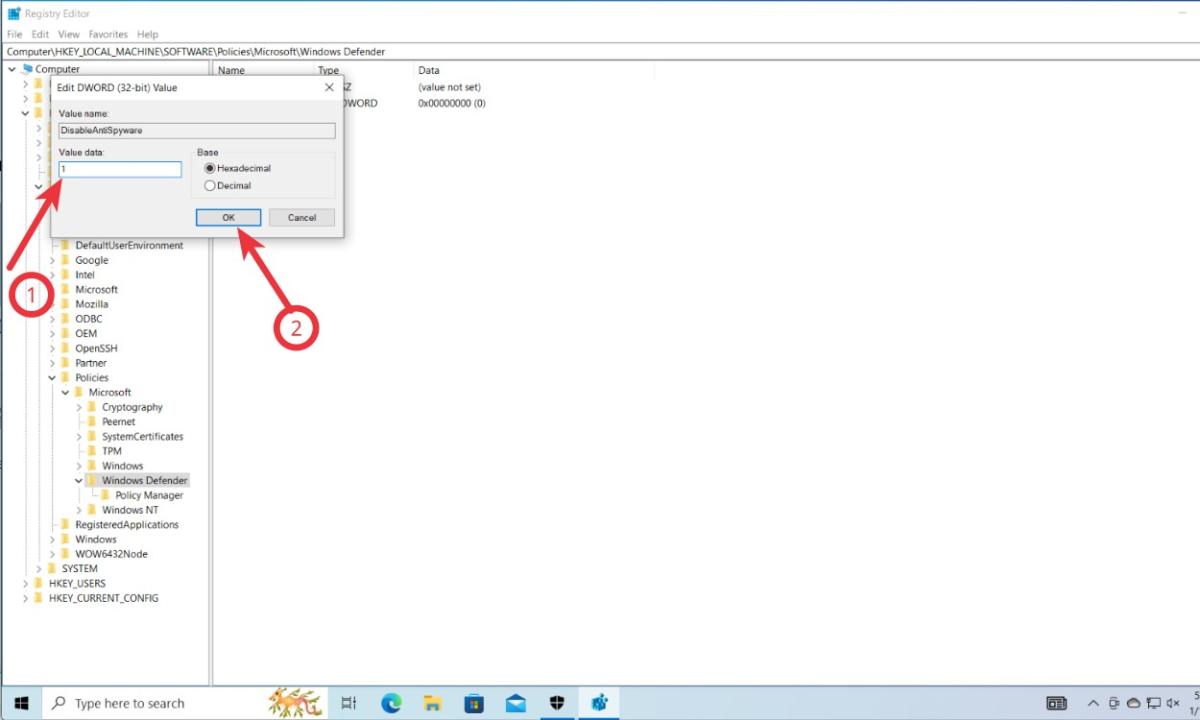Viewport: 1200px width, 720px height.
Task: Confirm the DWORD edit with OK
Action: (x=227, y=217)
